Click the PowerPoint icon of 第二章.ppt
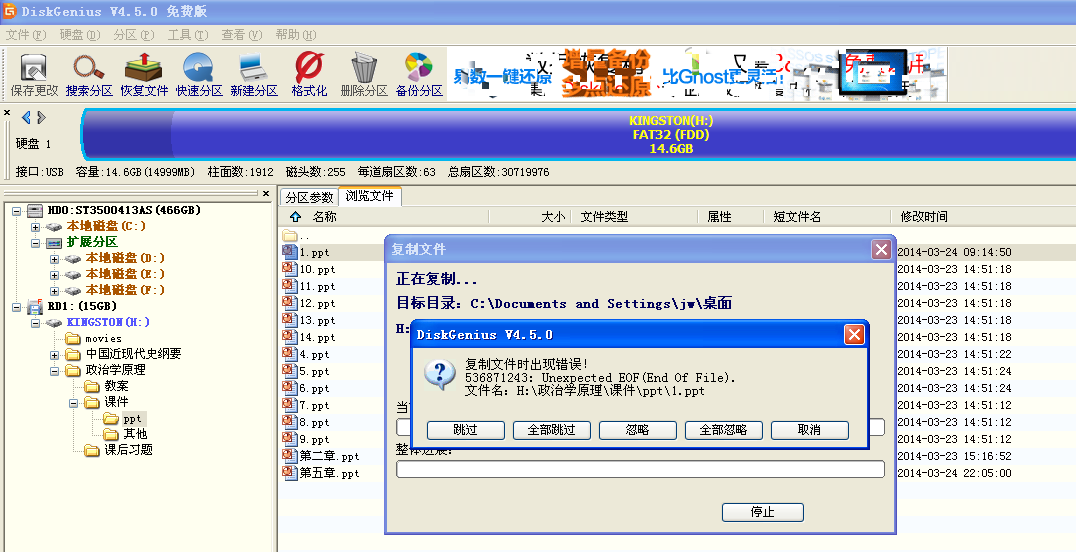 coord(290,456)
